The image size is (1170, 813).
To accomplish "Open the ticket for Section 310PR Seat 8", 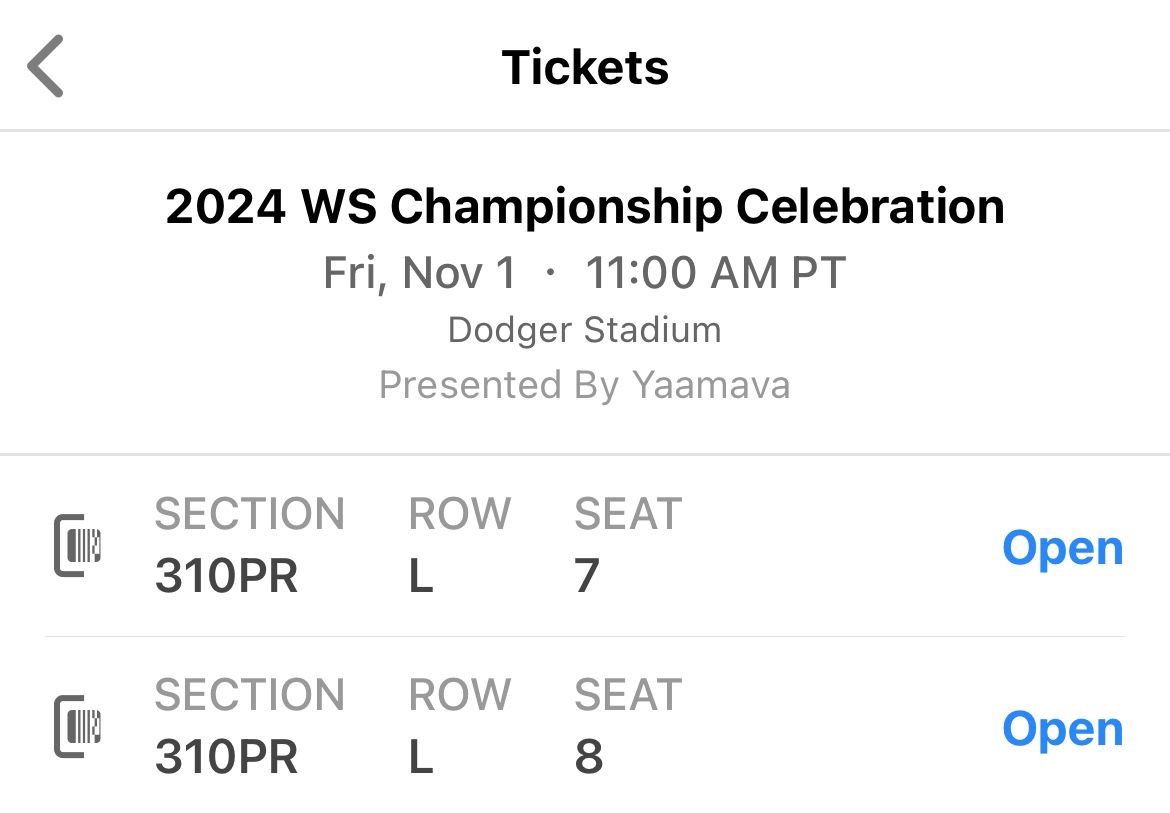I will click(1063, 728).
